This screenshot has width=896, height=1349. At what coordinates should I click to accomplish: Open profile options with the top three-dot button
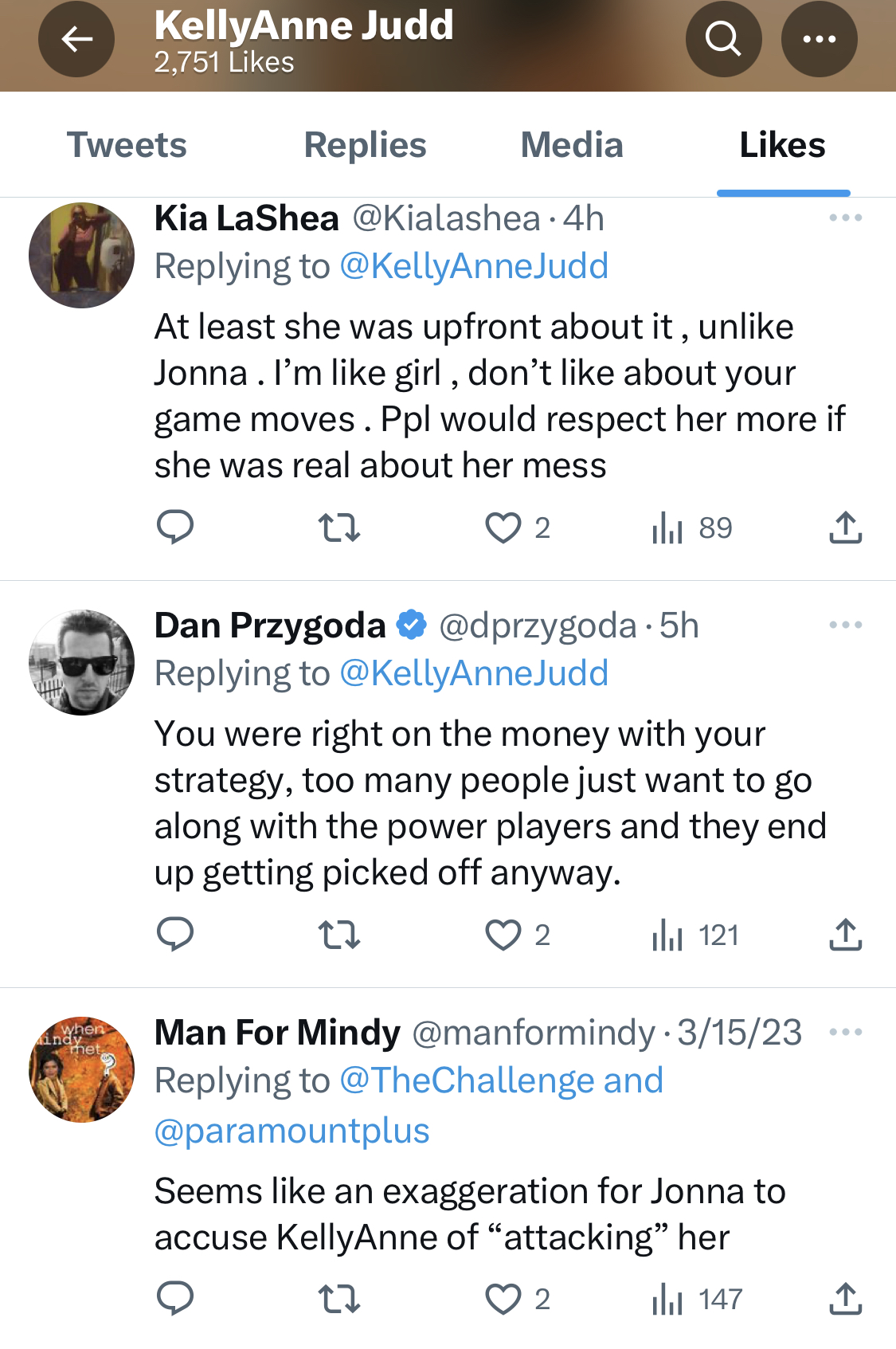point(819,38)
